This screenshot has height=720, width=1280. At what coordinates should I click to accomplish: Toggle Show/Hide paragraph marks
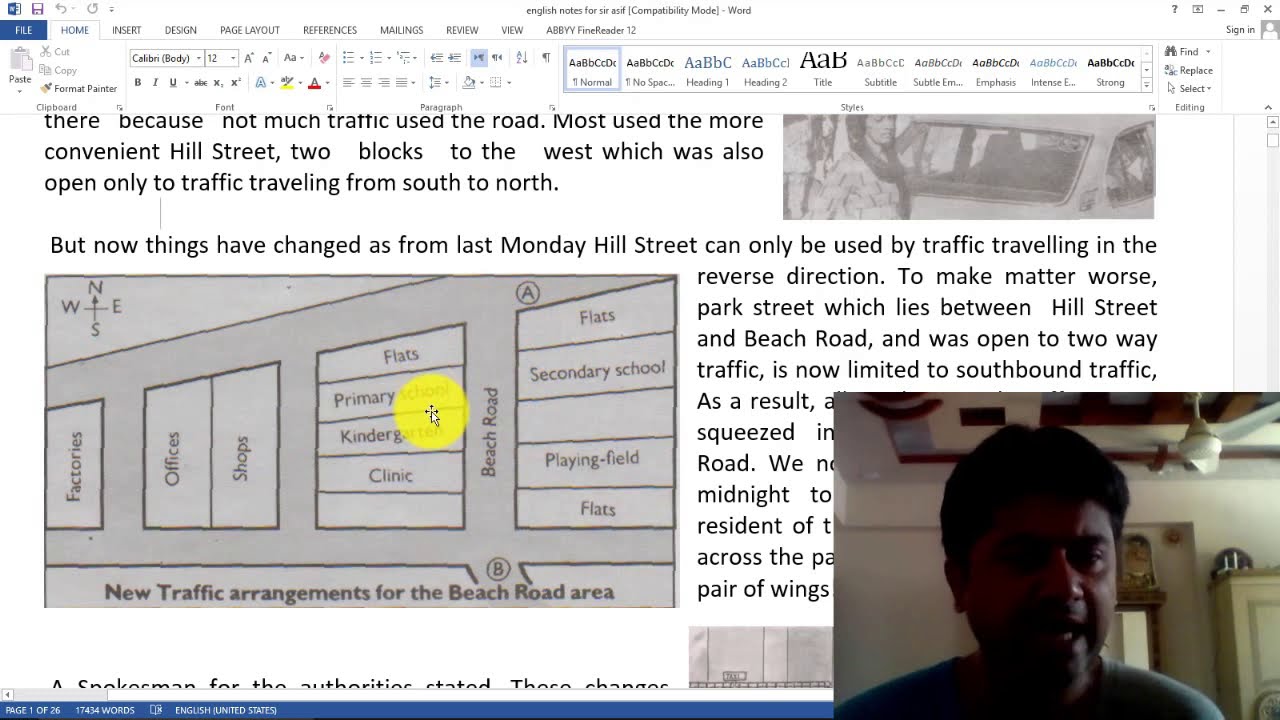(546, 58)
